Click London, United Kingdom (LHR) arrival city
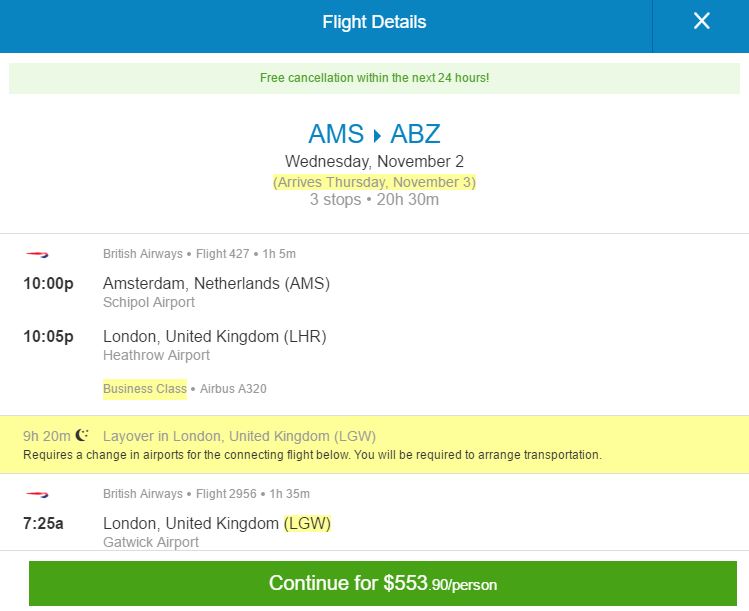 214,336
